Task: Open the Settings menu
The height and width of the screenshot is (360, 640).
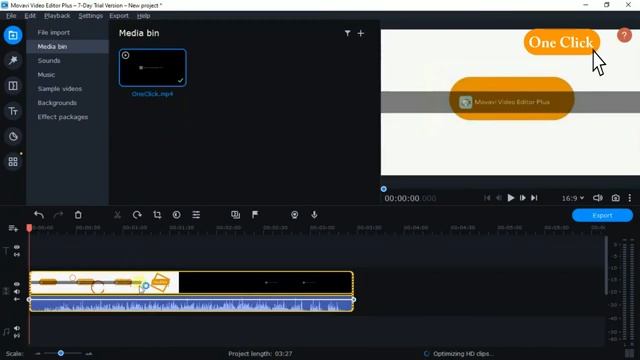Action: (90, 16)
